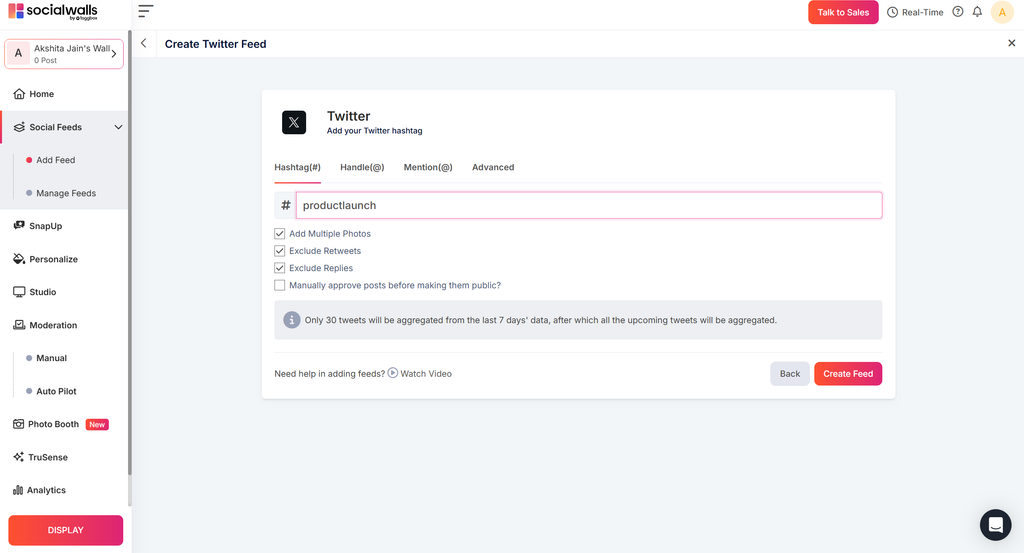
Task: Collapse the sidebar with hamburger menu icon
Action: [146, 11]
